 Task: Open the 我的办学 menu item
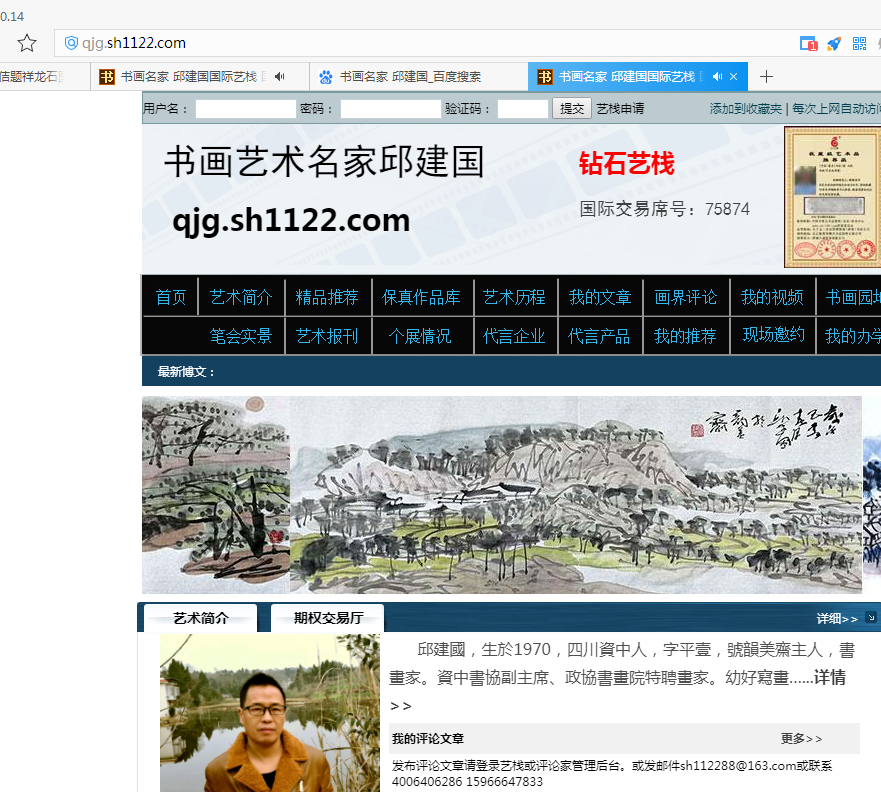853,336
